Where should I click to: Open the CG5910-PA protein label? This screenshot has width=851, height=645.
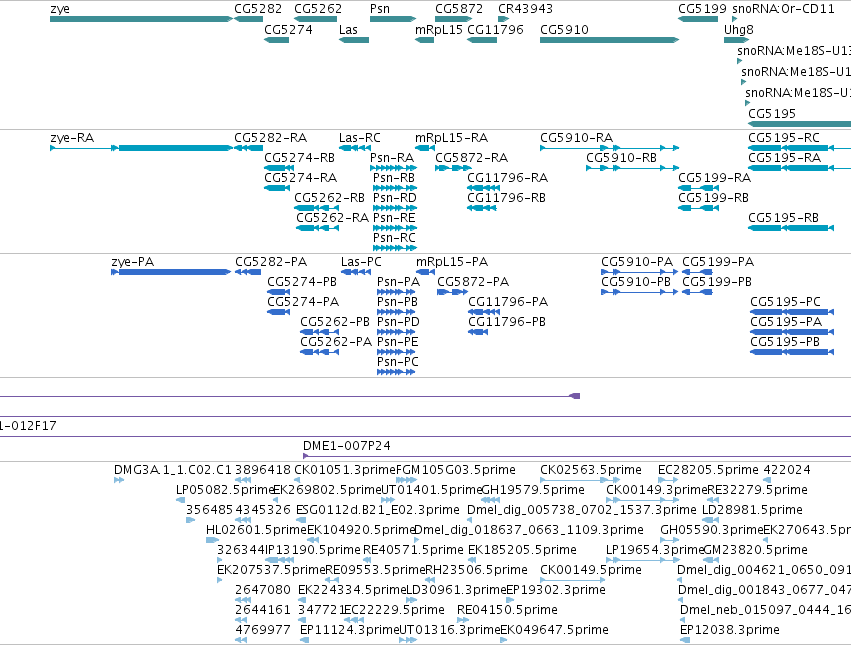[x=637, y=262]
